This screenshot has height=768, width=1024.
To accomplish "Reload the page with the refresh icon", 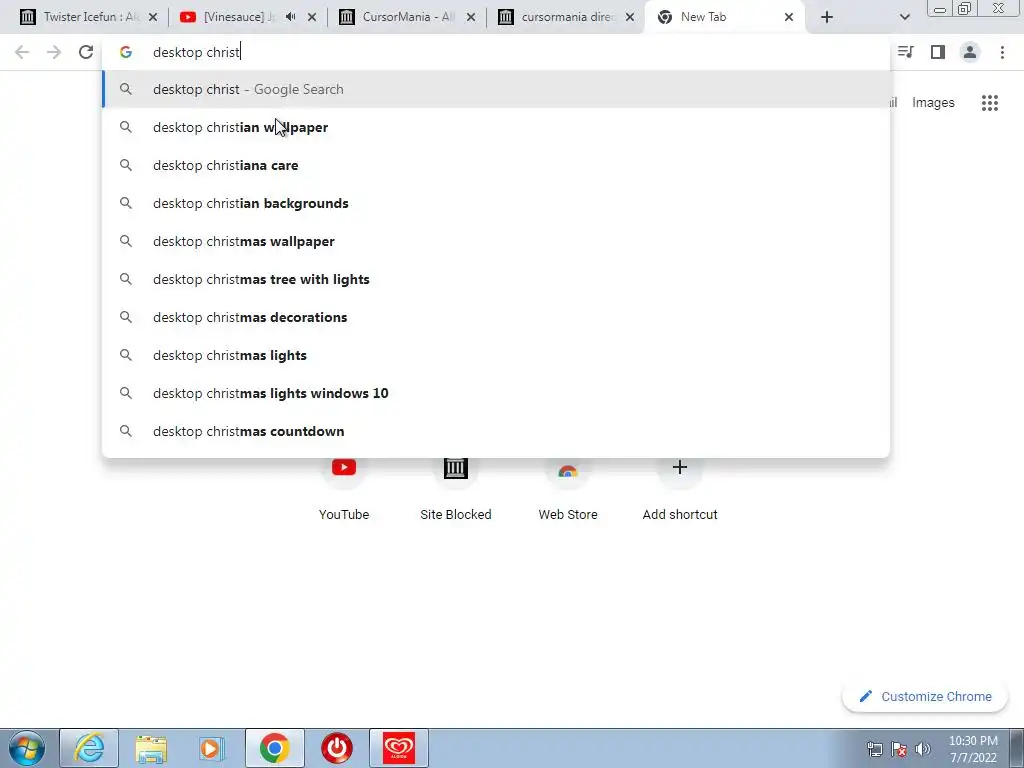I will click(x=86, y=52).
